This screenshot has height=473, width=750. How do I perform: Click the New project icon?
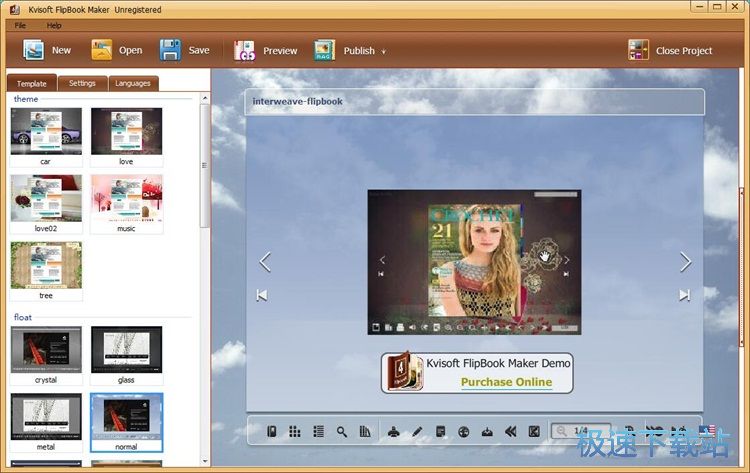(33, 50)
